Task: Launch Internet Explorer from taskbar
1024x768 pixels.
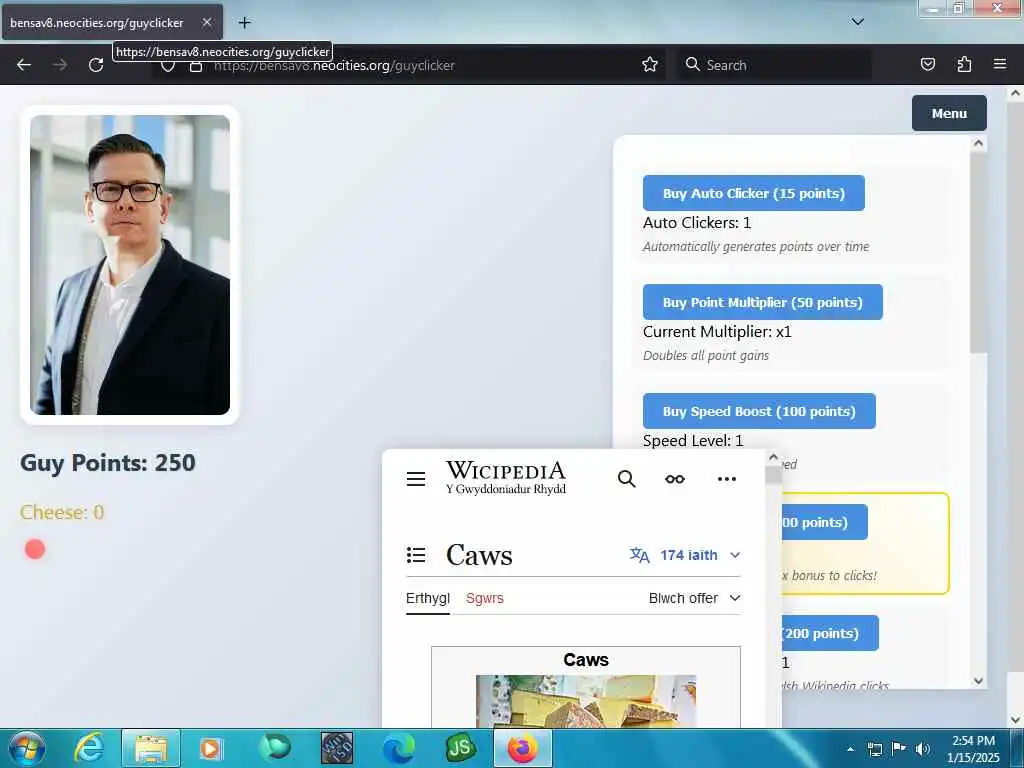Action: click(89, 748)
